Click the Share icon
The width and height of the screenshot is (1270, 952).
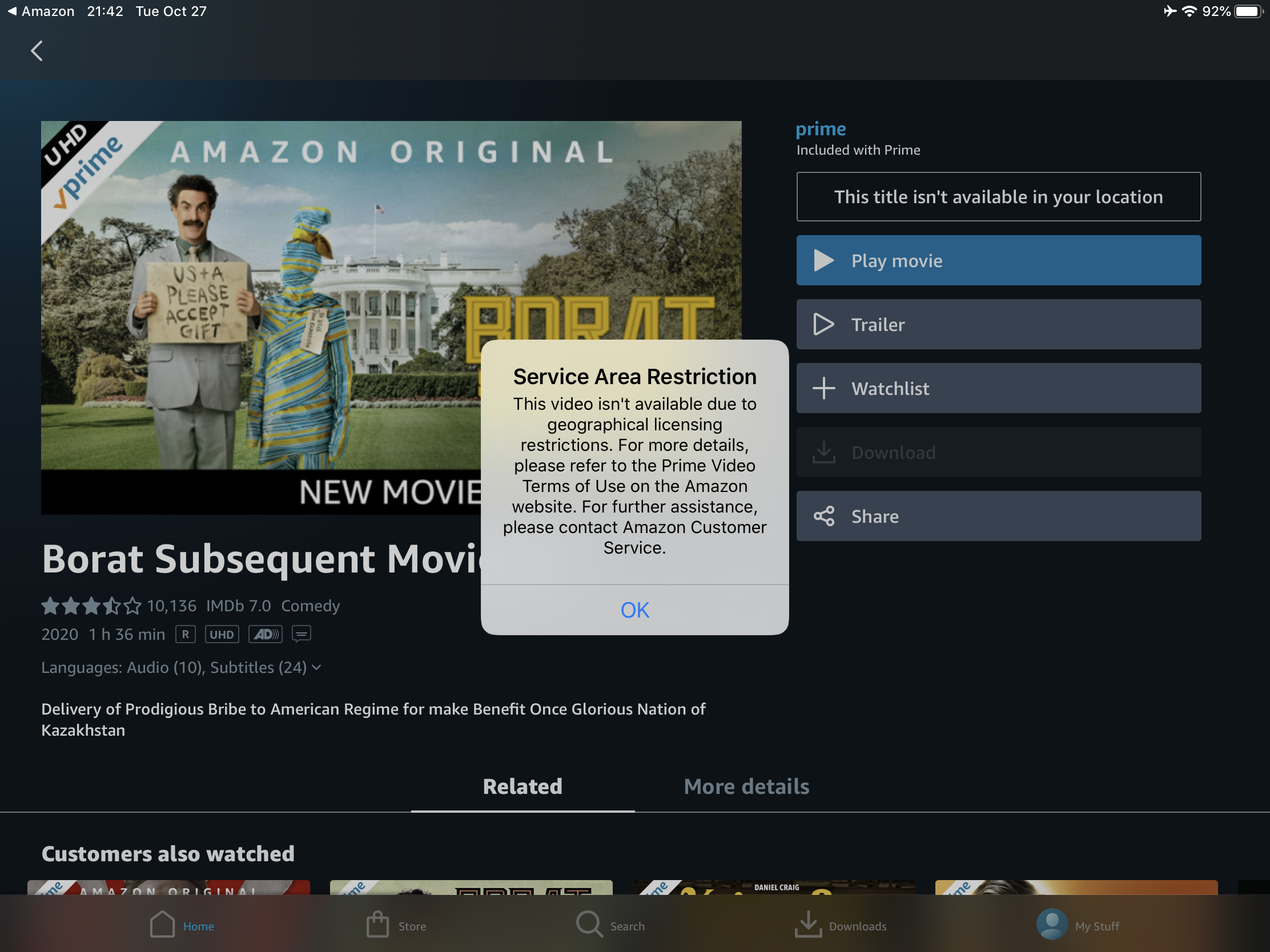pos(824,517)
